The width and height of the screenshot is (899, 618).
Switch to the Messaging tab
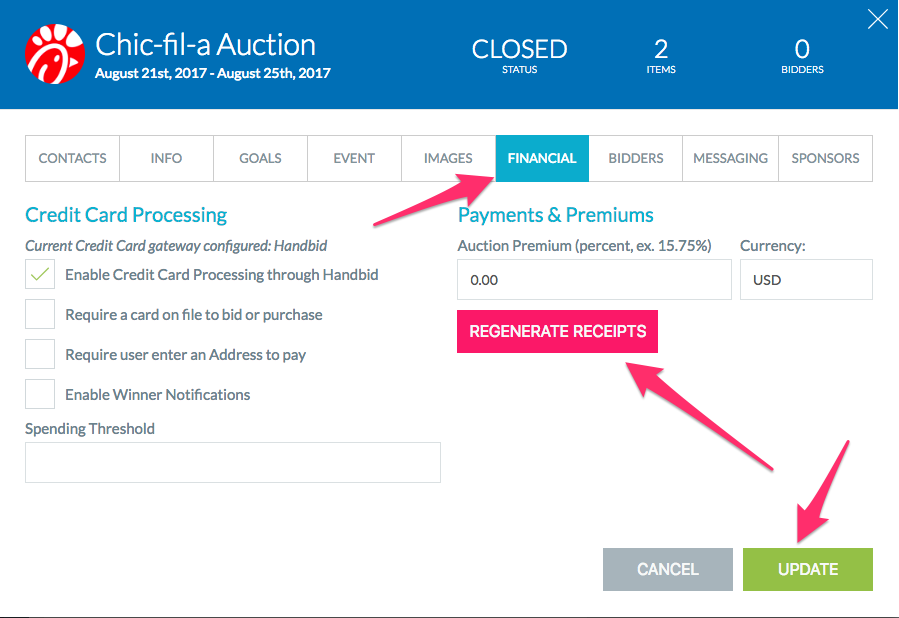pos(730,158)
